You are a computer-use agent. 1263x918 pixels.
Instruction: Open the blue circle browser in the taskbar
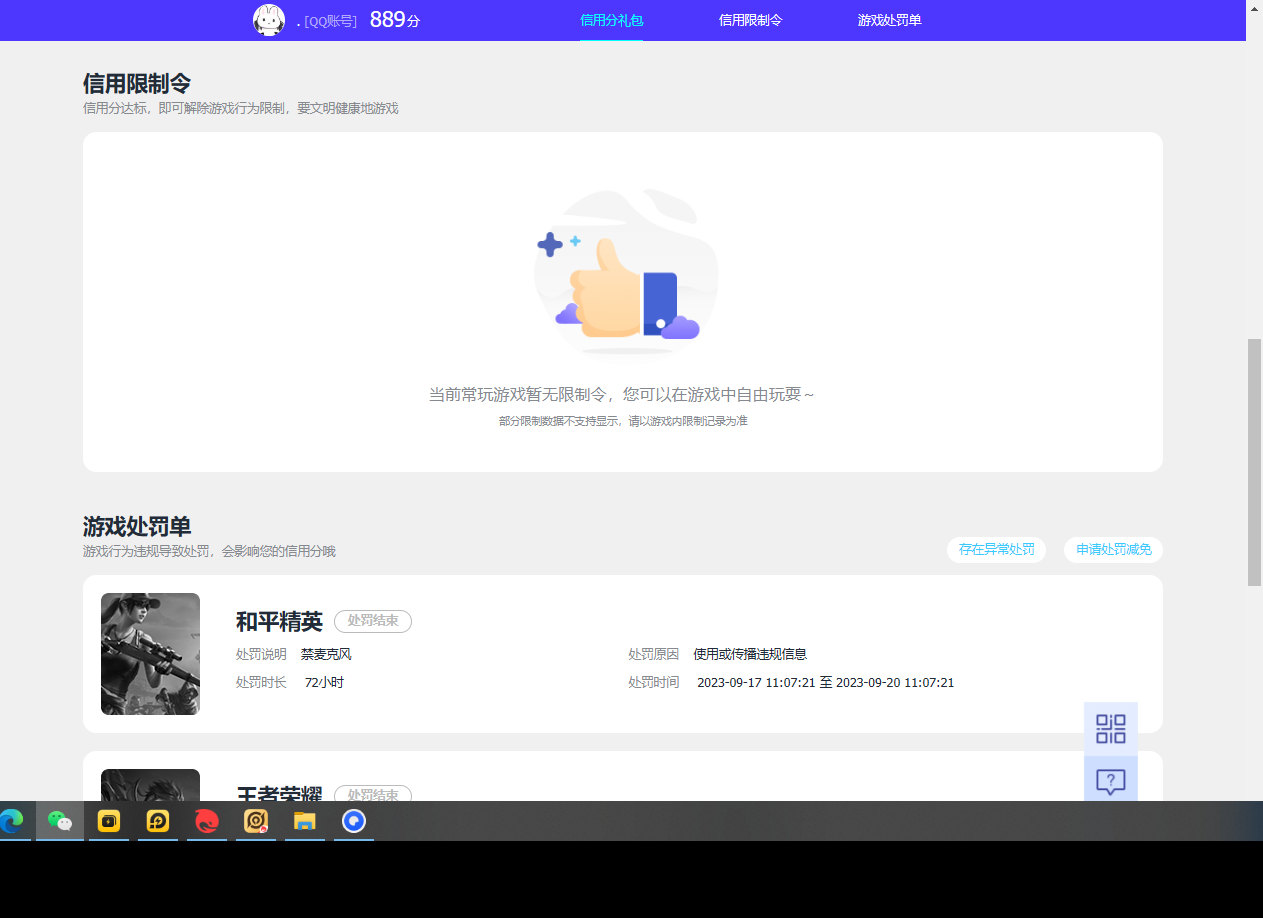pos(354,821)
